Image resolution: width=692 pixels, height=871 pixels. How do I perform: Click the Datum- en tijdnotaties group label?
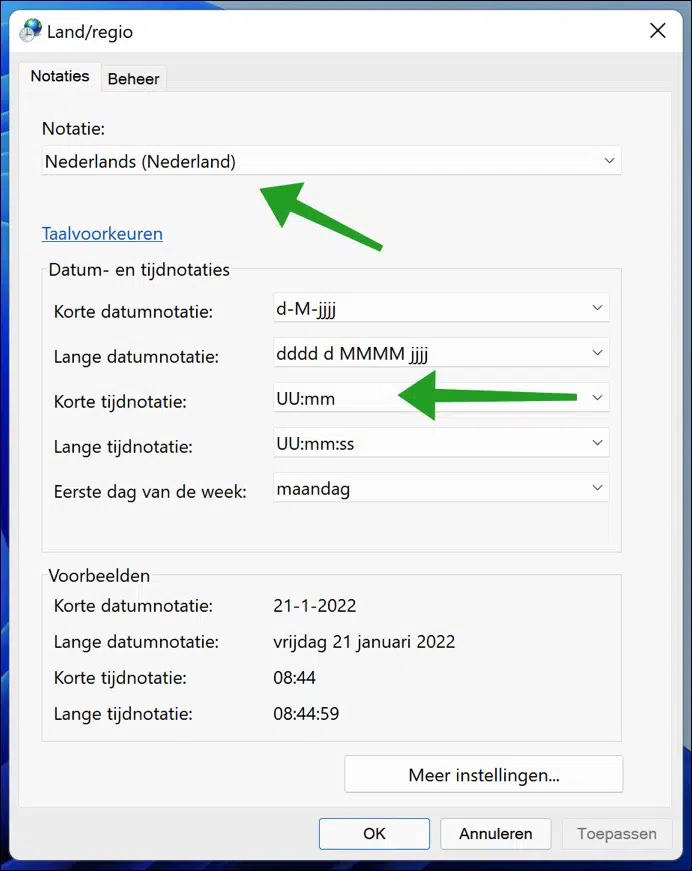pos(139,269)
